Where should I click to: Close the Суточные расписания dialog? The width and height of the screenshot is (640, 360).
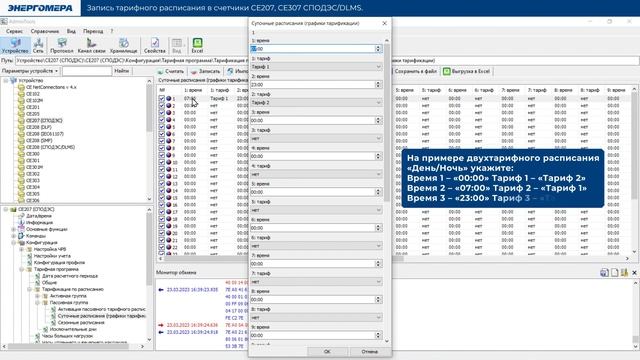(384, 23)
